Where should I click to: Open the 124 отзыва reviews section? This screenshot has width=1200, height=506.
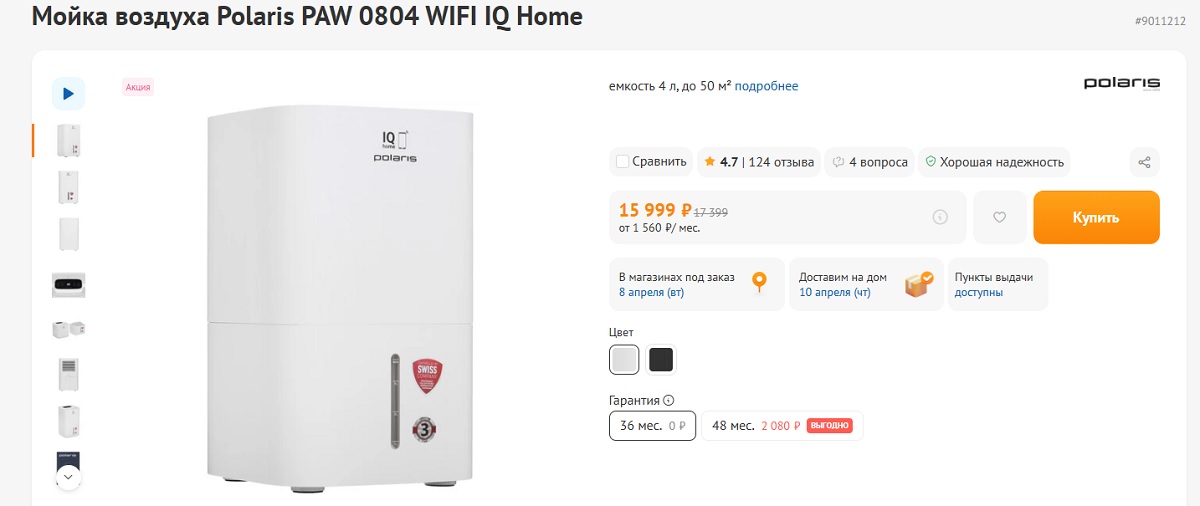(781, 162)
